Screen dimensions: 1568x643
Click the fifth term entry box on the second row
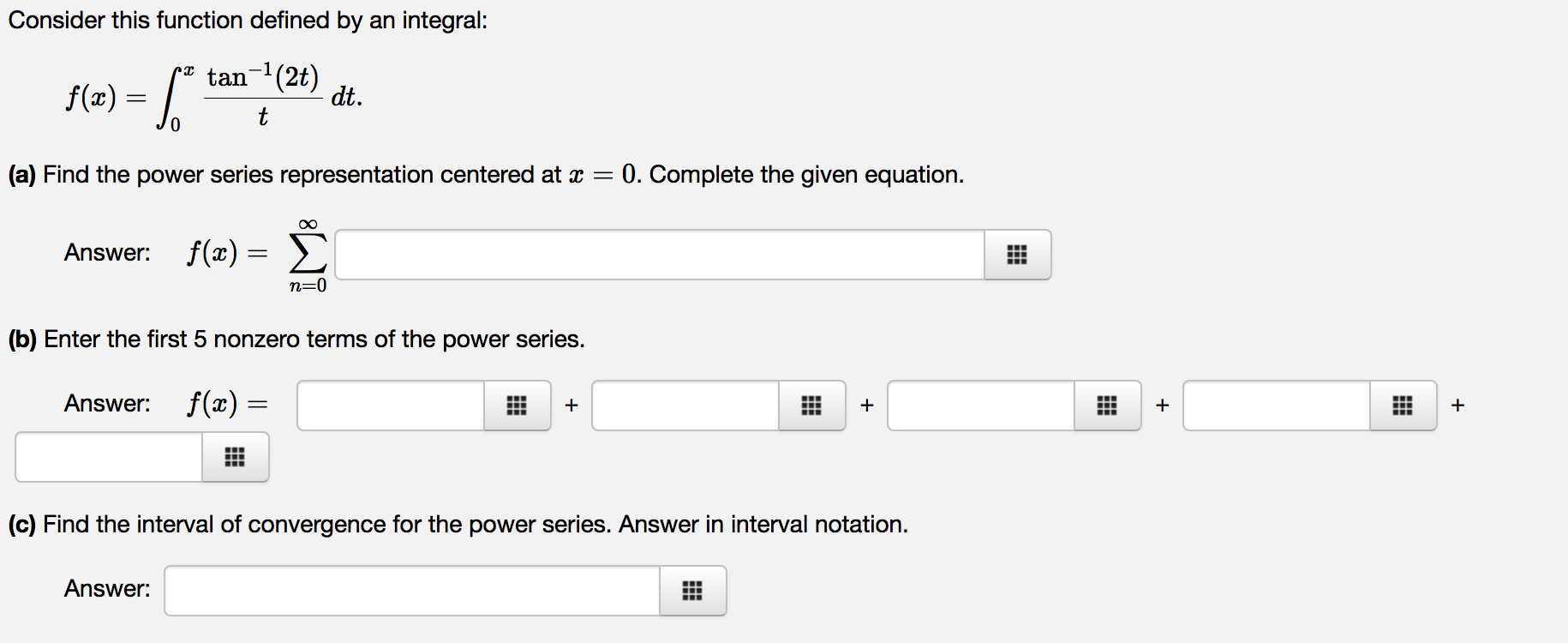coord(107,457)
